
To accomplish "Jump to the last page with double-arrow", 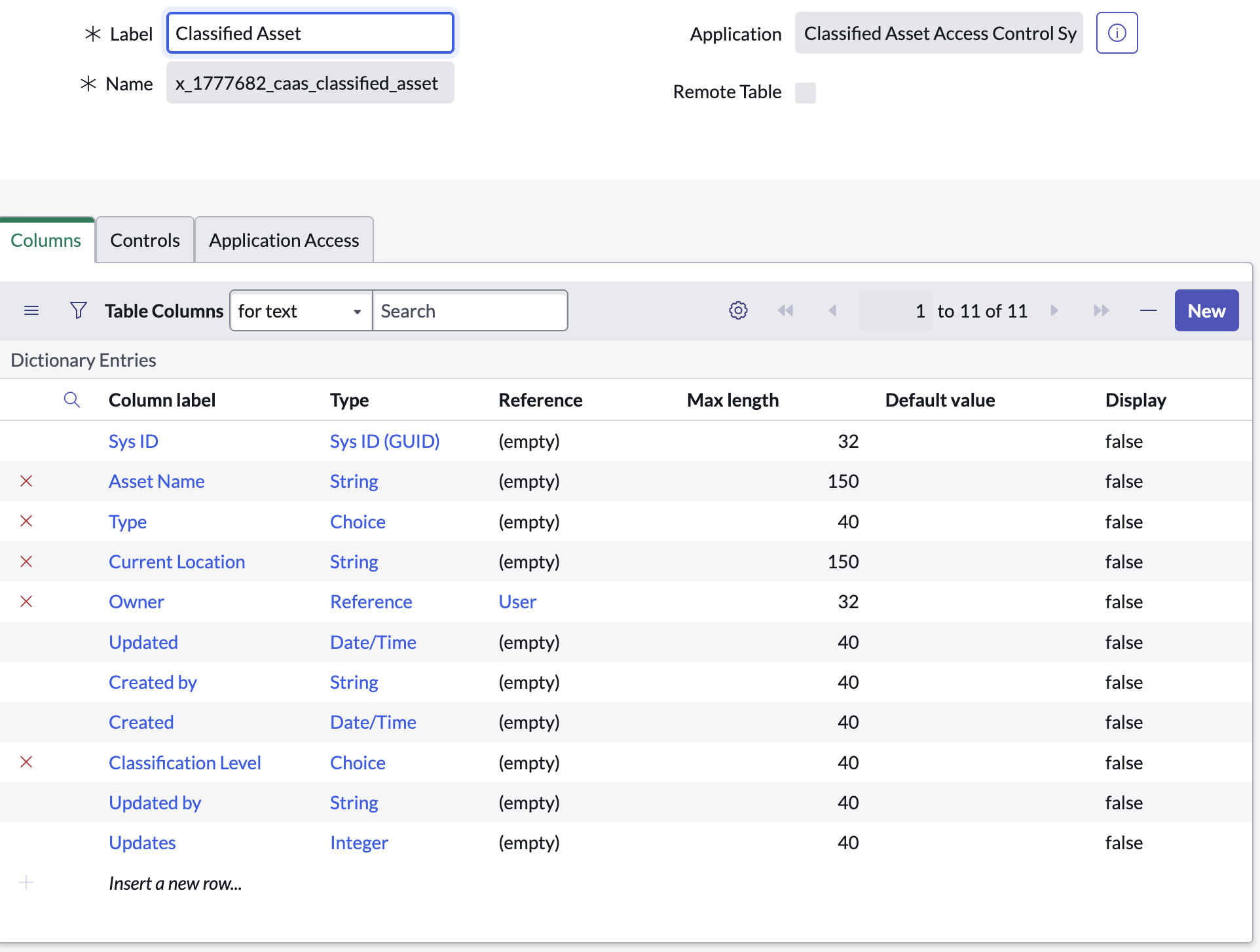I will tap(1100, 310).
